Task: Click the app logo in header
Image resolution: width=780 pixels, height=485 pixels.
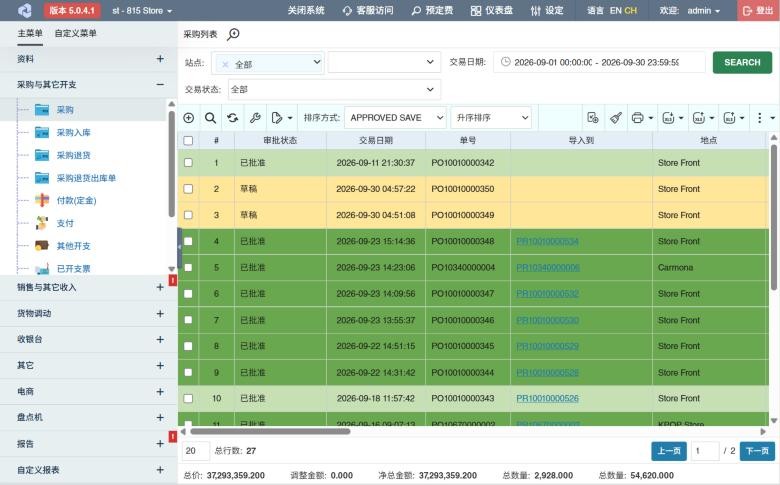Action: [24, 10]
